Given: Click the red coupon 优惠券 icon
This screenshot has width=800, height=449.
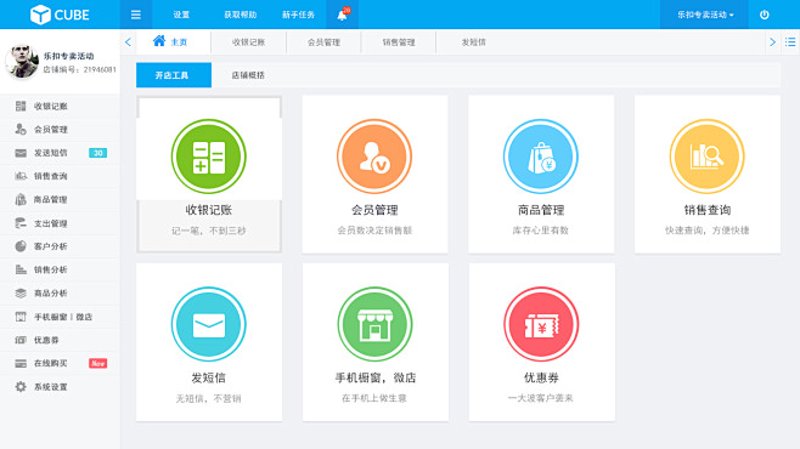Looking at the screenshot, I should [541, 324].
